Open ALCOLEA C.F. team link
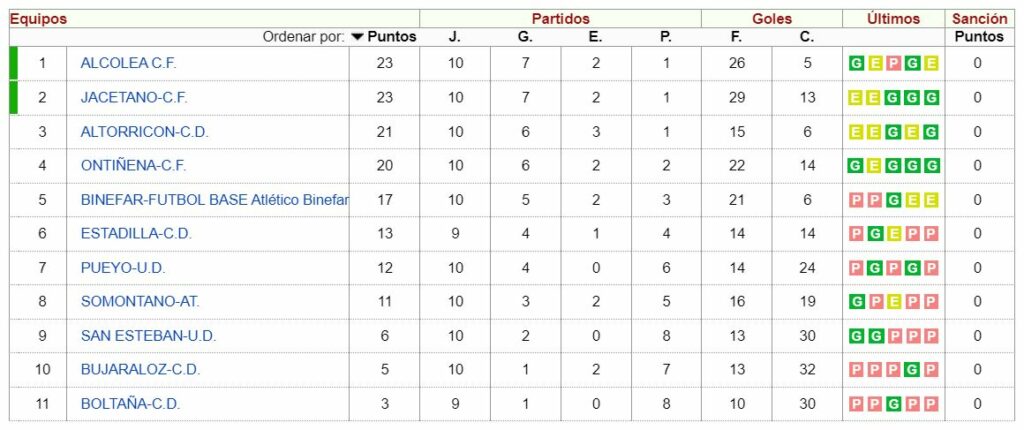1024x430 pixels. pos(129,63)
